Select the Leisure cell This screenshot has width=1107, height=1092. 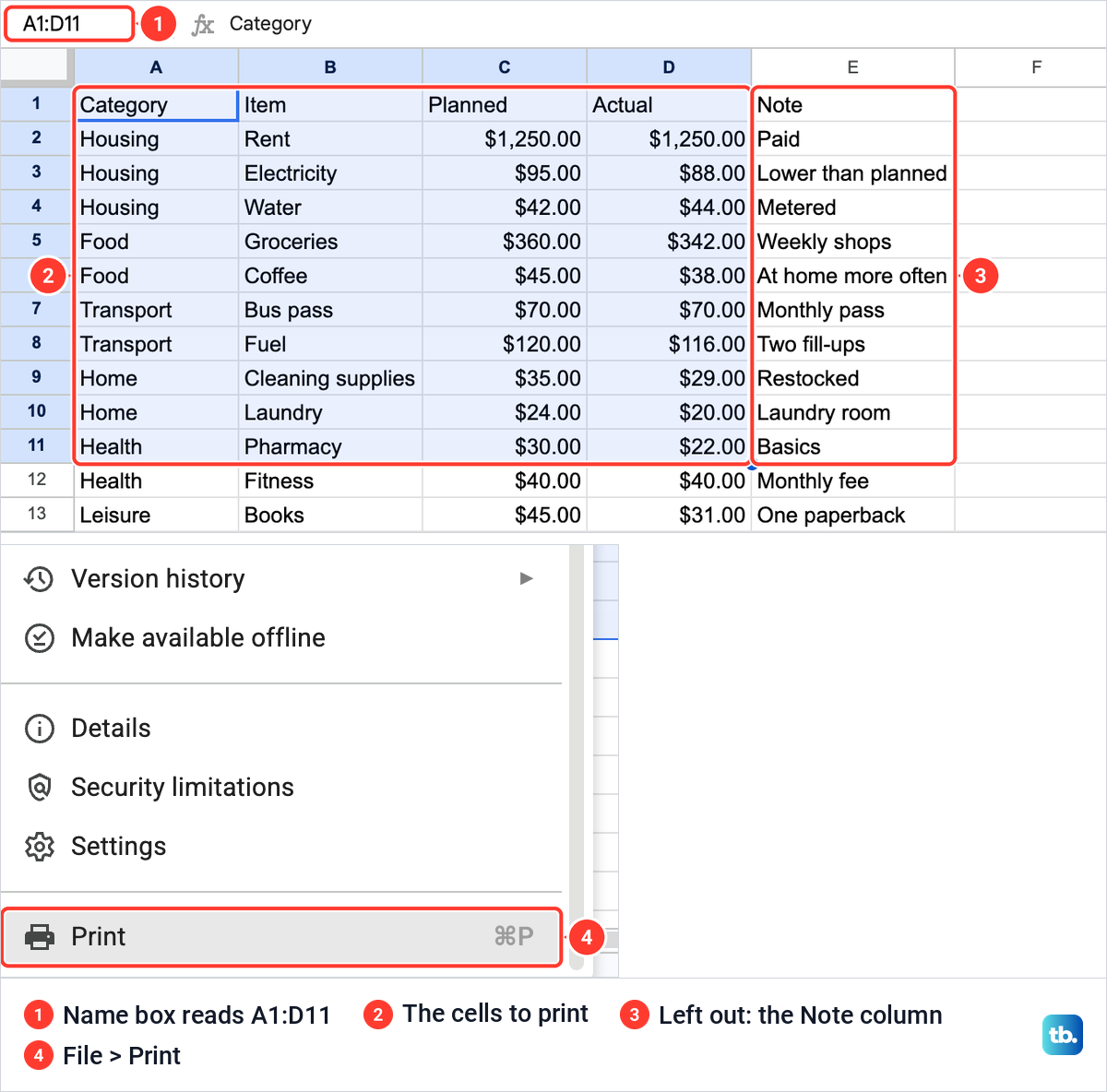pos(156,514)
